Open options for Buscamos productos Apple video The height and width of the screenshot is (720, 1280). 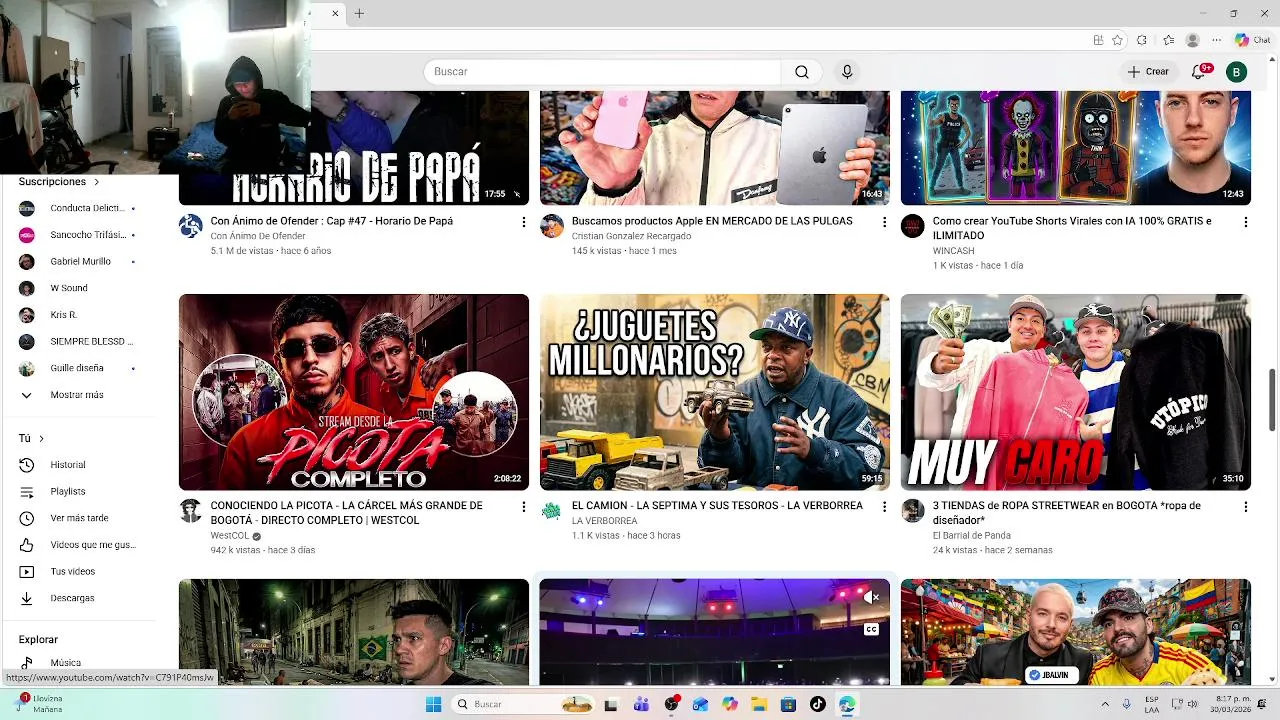[x=884, y=222]
